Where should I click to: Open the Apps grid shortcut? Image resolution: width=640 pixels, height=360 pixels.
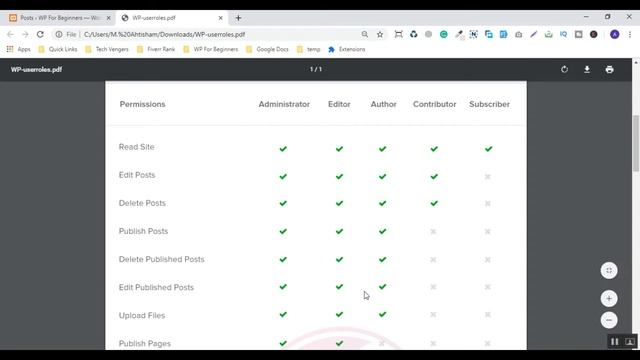pos(18,49)
